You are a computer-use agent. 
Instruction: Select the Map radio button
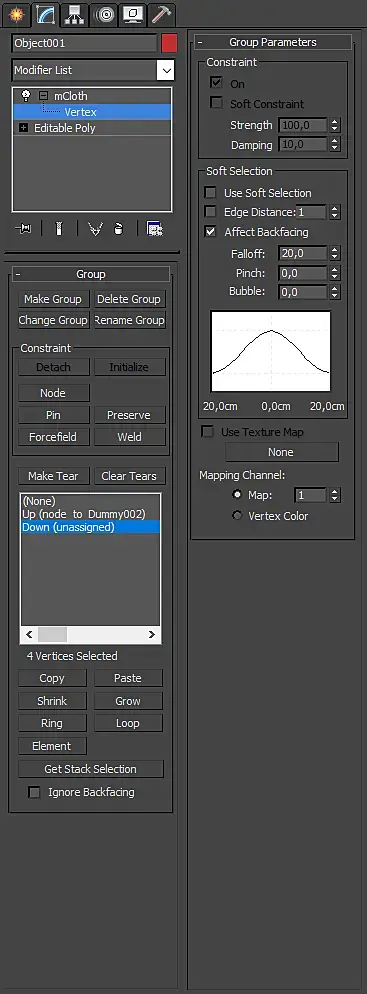[237, 494]
